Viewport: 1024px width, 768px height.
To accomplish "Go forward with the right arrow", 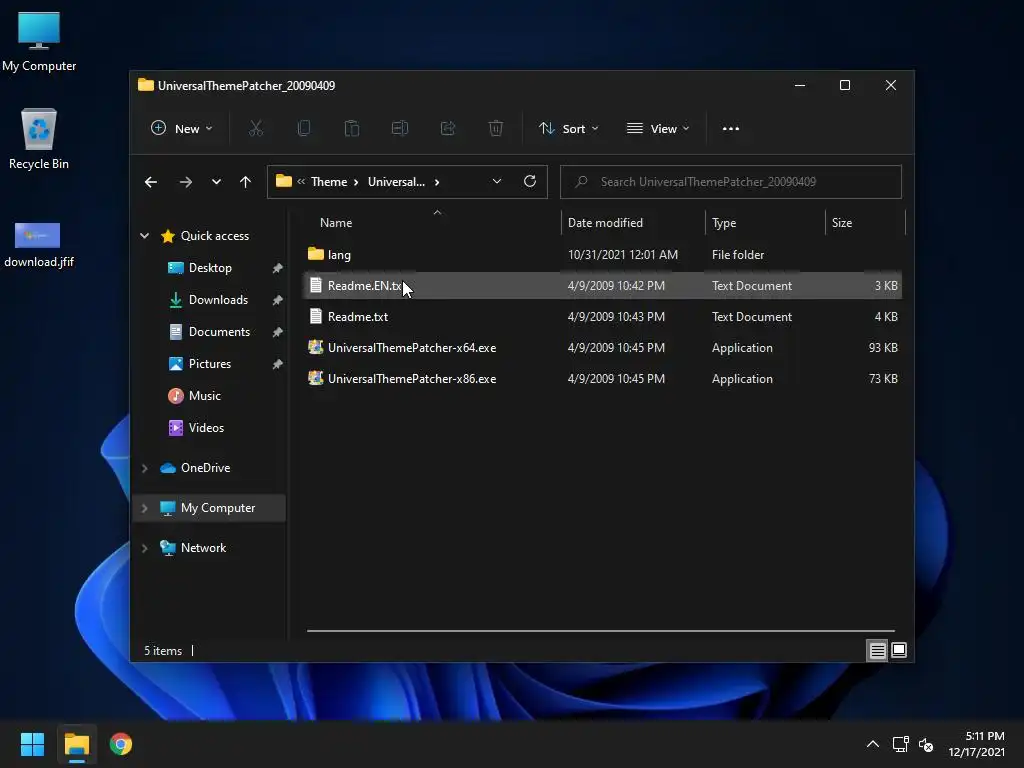I will 185,182.
